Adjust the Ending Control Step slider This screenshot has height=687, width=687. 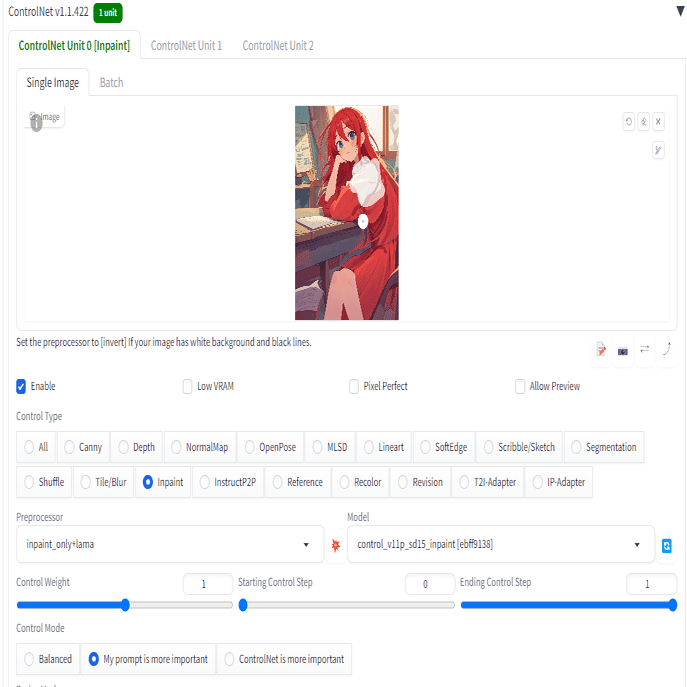click(568, 605)
